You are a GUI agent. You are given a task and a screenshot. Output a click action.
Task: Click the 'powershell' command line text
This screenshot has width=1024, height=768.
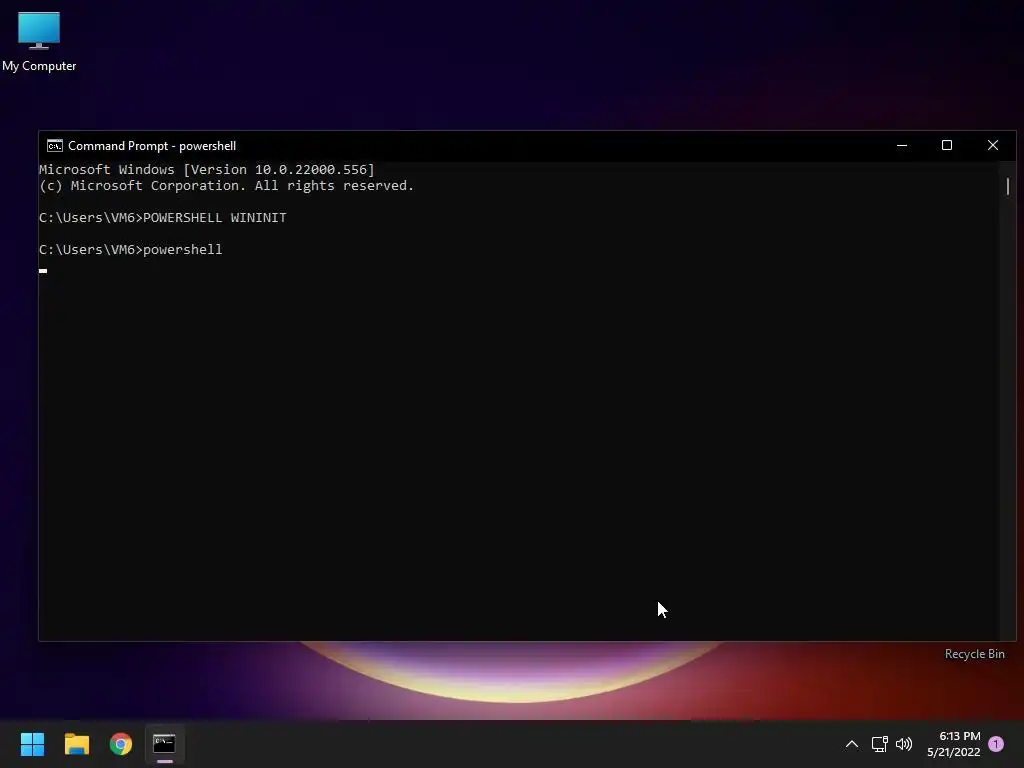coord(131,249)
